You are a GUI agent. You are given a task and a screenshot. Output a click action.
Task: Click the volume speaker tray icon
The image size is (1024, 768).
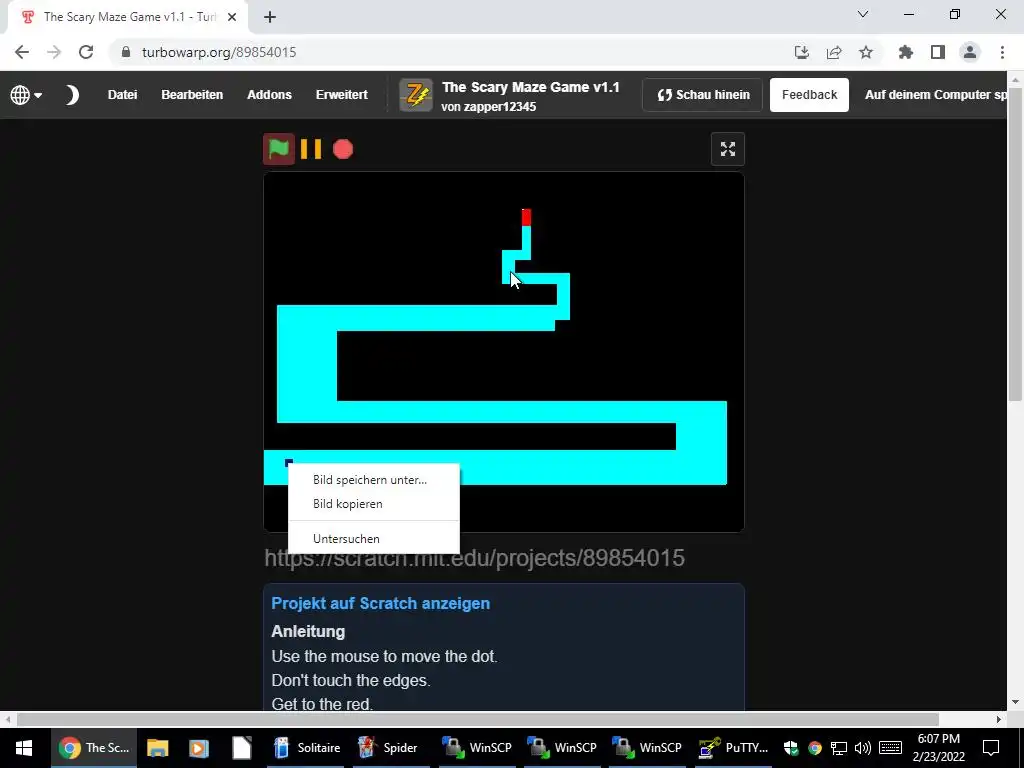click(x=863, y=748)
